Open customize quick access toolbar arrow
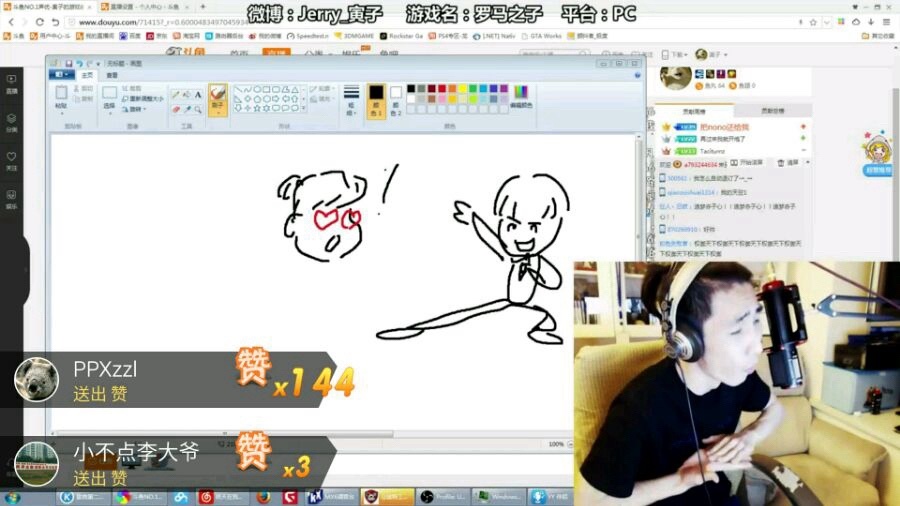 click(x=98, y=63)
